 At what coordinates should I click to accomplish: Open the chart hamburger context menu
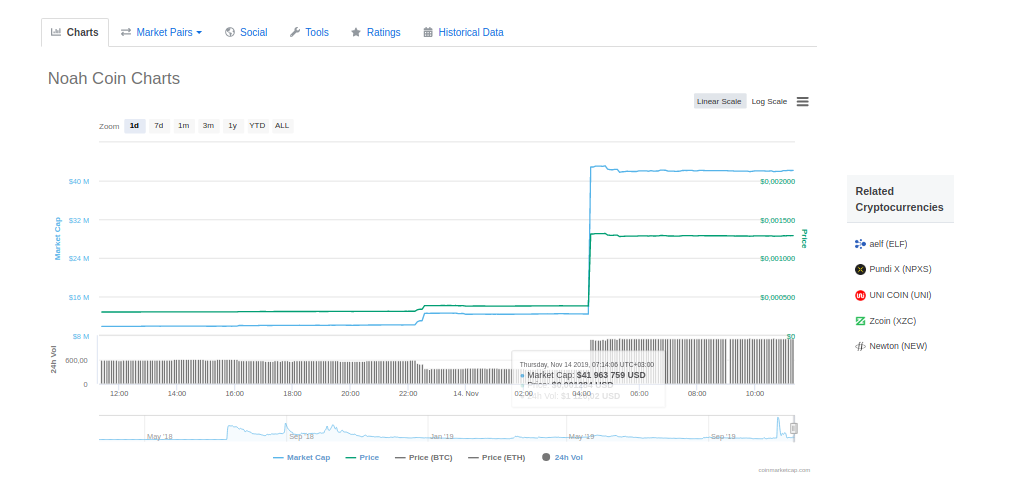(x=803, y=101)
